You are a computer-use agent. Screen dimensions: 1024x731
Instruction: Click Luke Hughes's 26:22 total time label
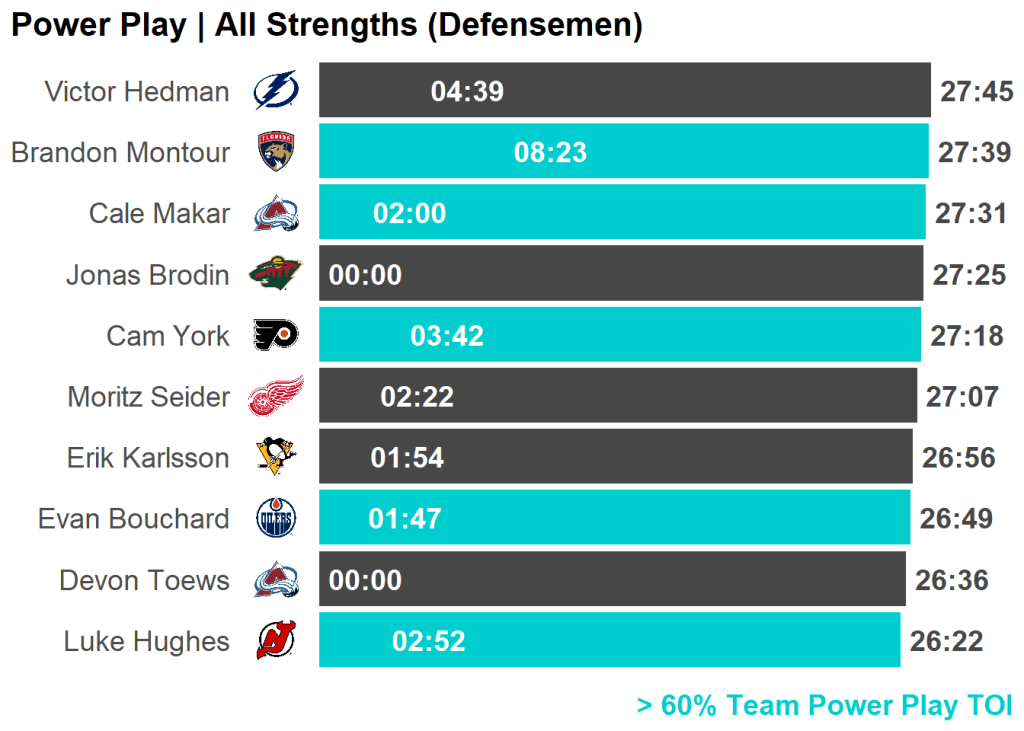coord(946,642)
